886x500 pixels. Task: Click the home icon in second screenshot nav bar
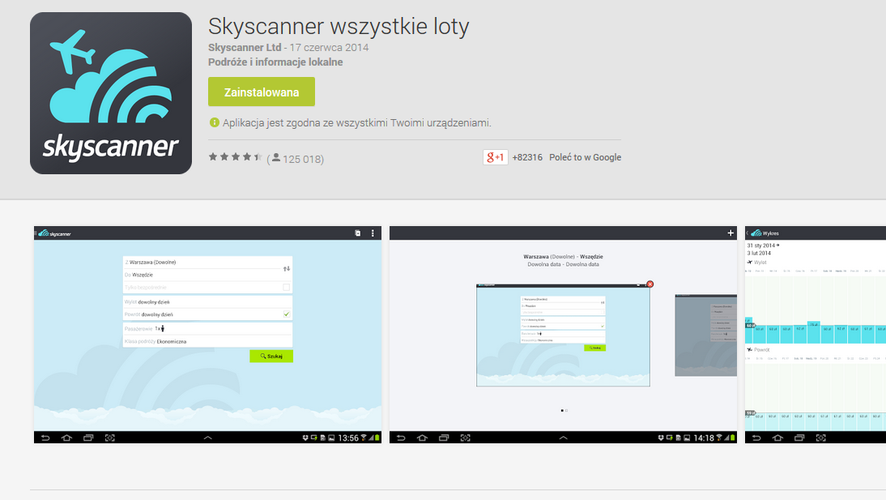point(422,438)
